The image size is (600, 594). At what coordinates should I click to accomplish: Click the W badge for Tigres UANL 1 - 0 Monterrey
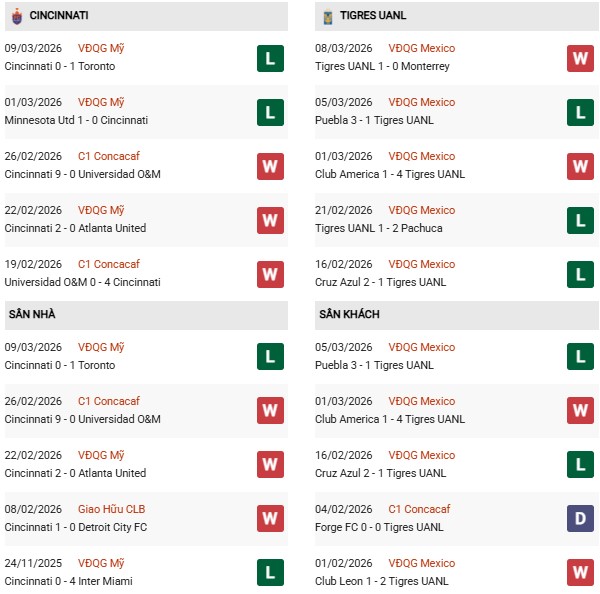pyautogui.click(x=580, y=58)
